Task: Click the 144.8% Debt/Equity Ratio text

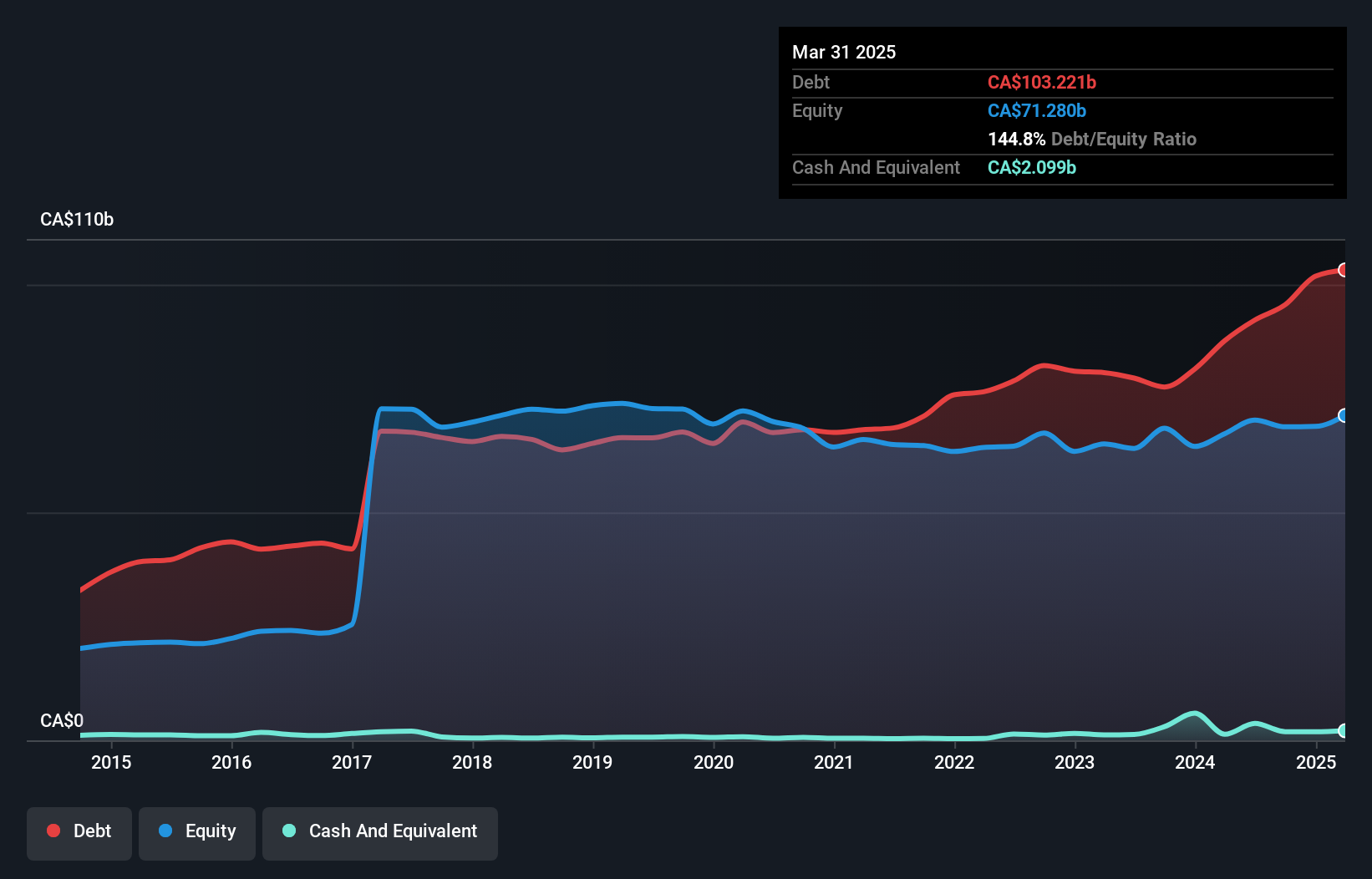Action: pyautogui.click(x=1092, y=139)
